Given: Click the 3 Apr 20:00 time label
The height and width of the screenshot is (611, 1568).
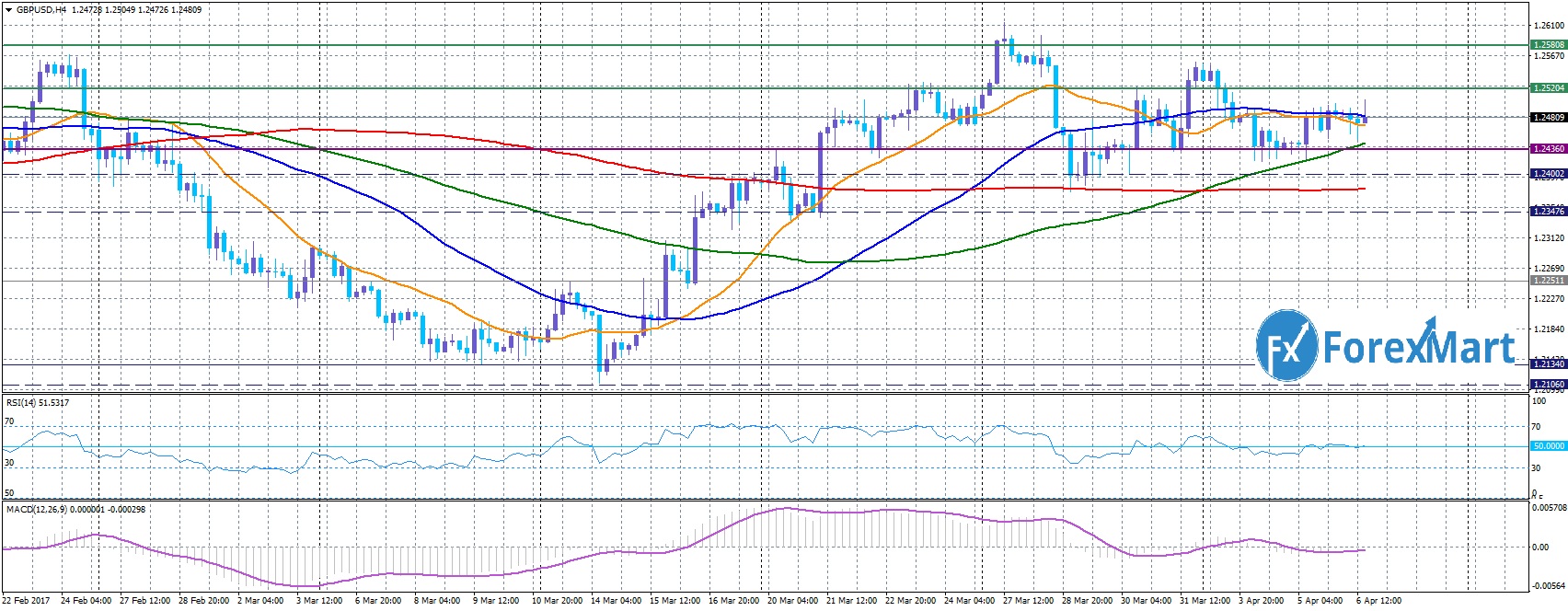Looking at the screenshot, I should point(1262,601).
